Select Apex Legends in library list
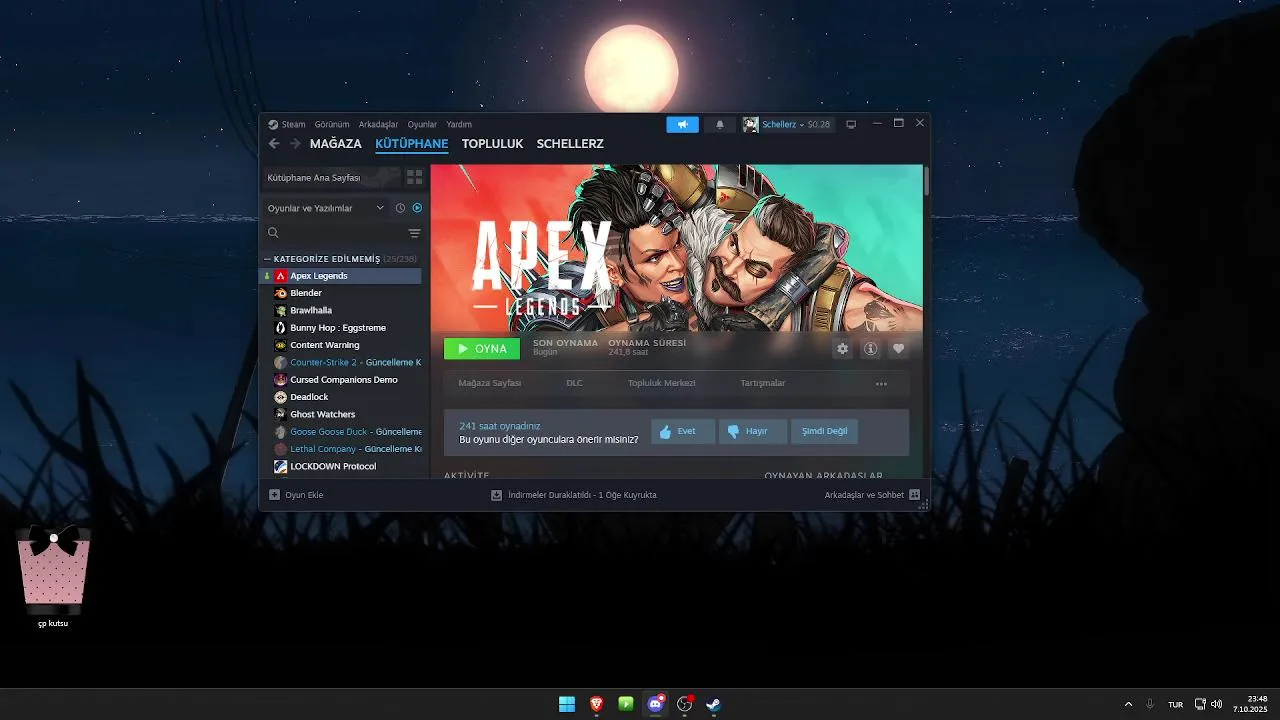The image size is (1280, 720). pyautogui.click(x=340, y=276)
